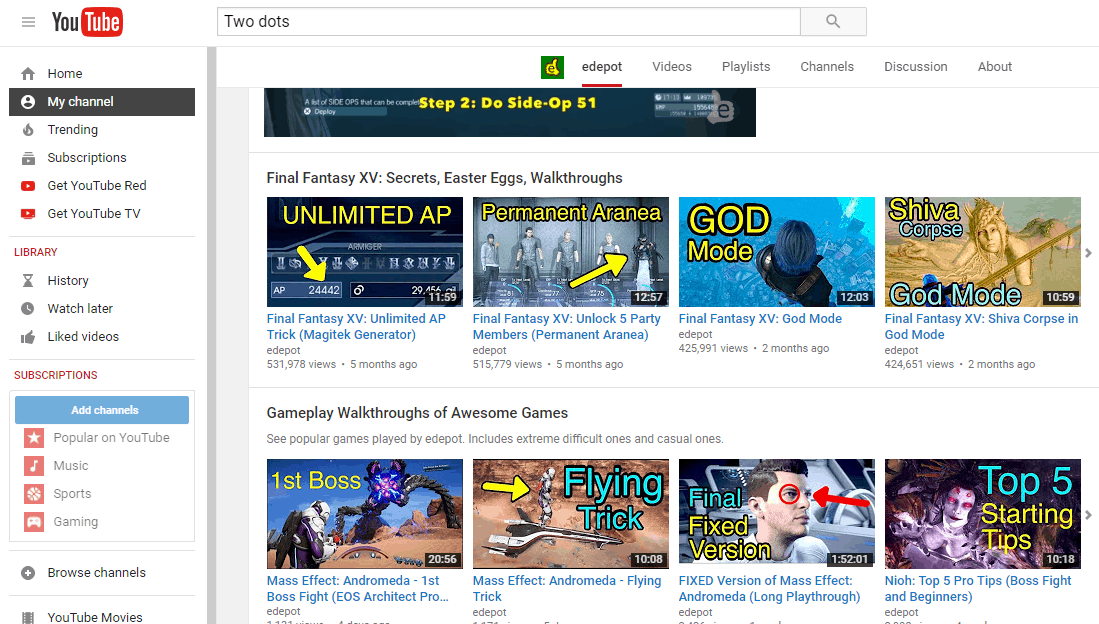Click the Popular on YouTube star icon
The width and height of the screenshot is (1099, 624).
[34, 438]
